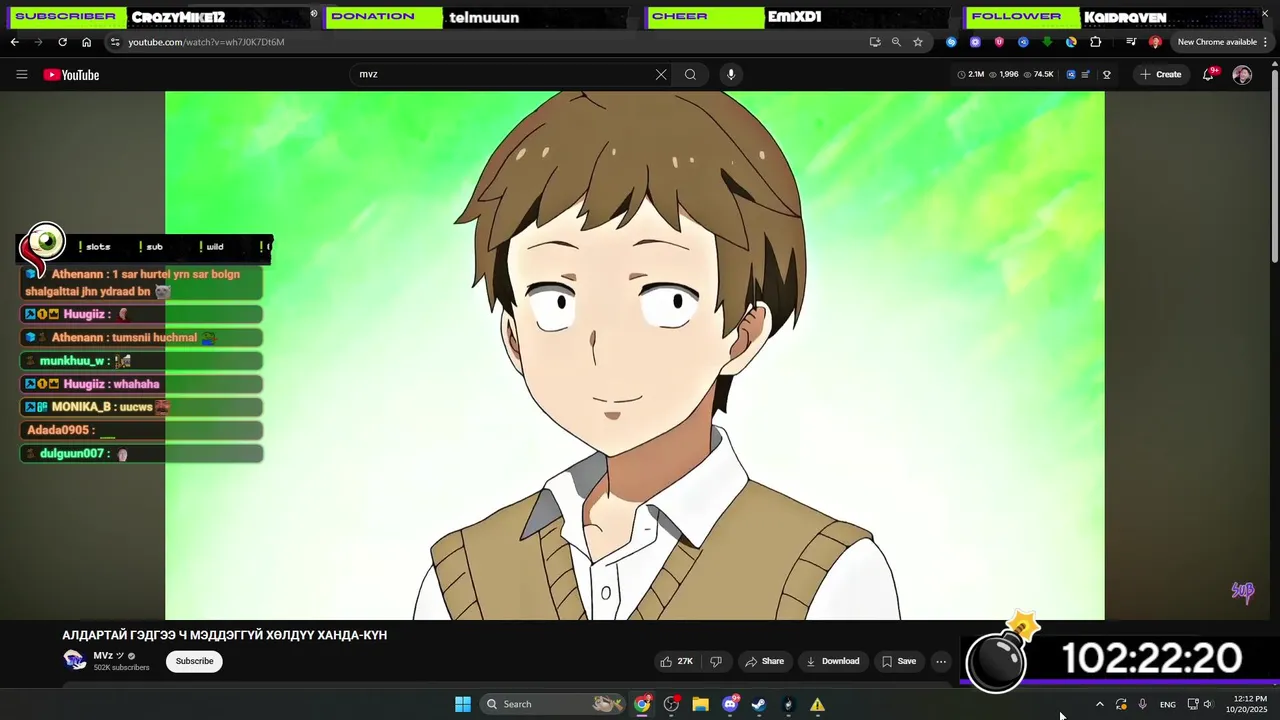Like the video with 27K likes
This screenshot has width=1280, height=720.
coord(677,661)
